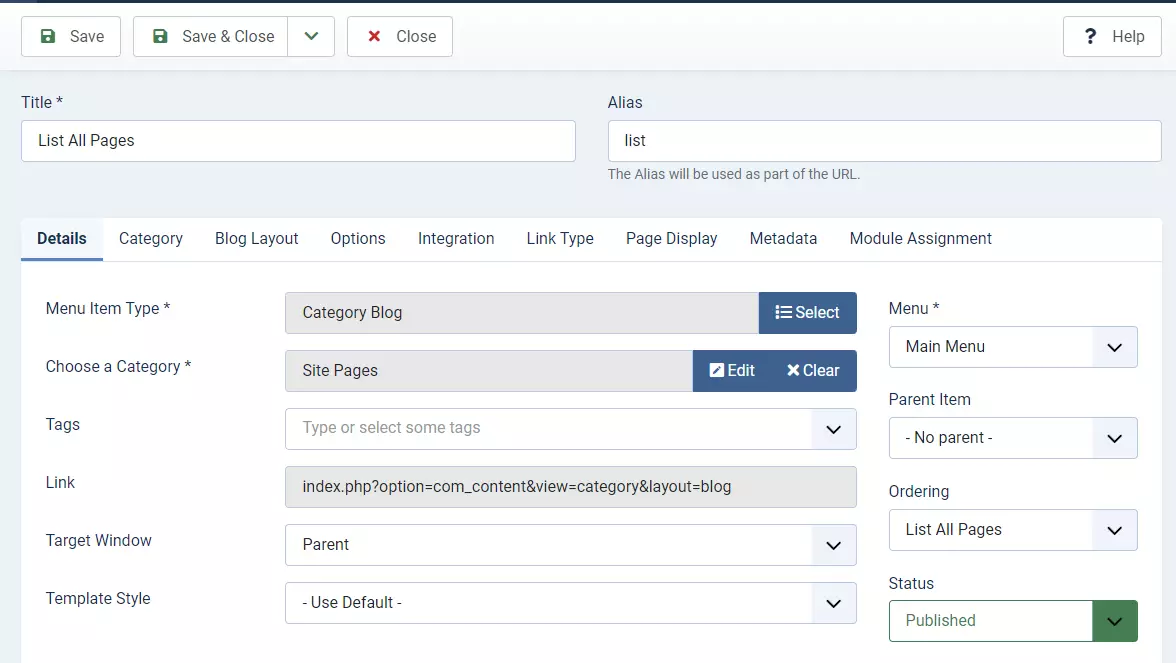Click the question mark icon on Help
Viewport: 1176px width, 663px height.
[1090, 36]
